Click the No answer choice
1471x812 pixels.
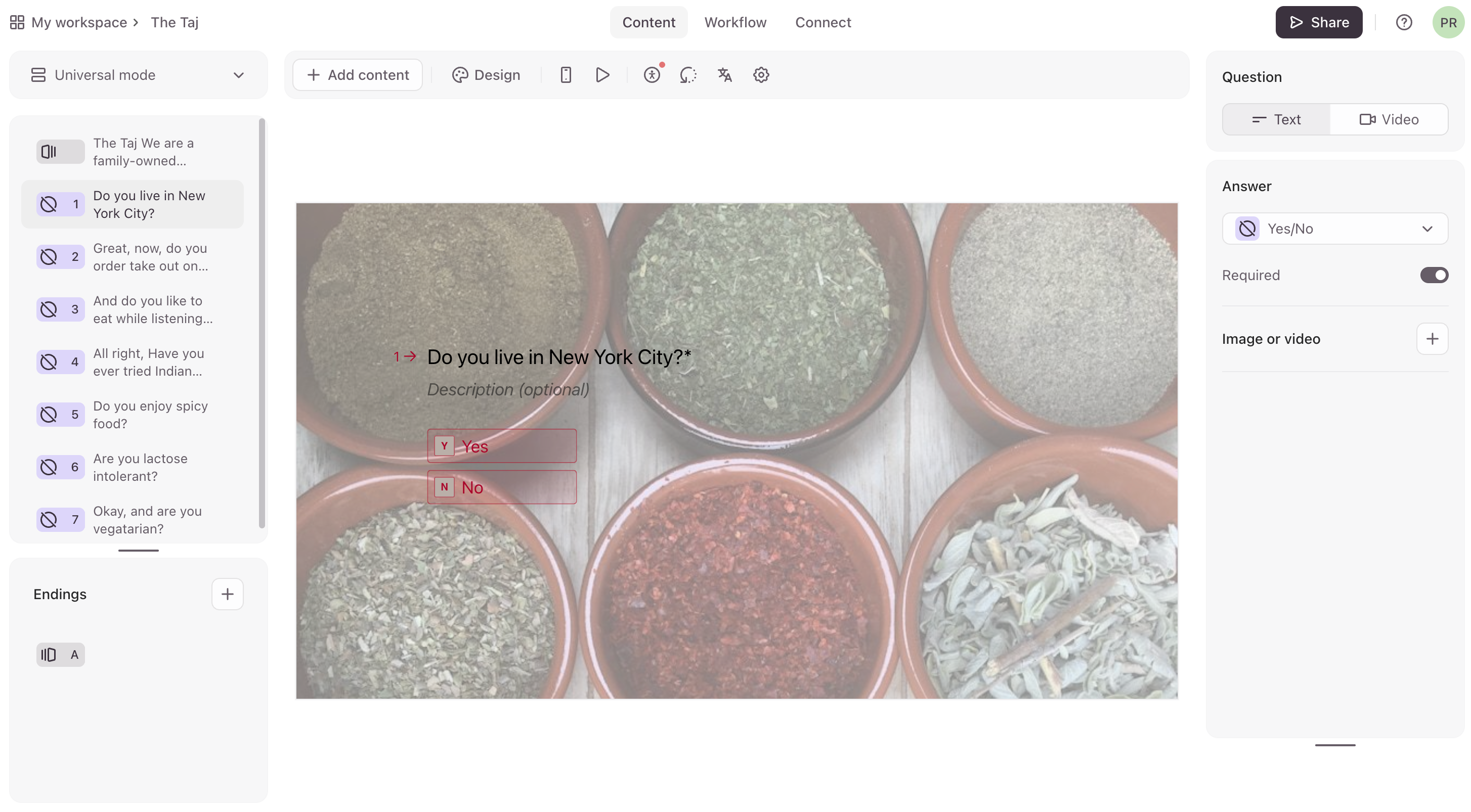pyautogui.click(x=501, y=487)
